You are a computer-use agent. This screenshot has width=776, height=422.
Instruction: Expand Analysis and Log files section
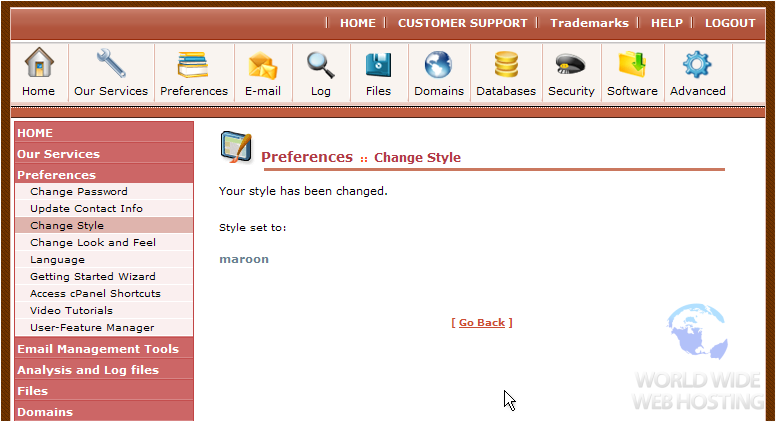click(x=104, y=370)
